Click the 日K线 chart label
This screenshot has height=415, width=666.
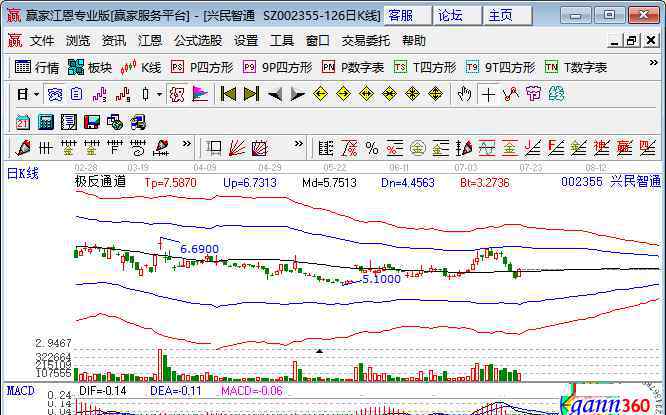click(x=23, y=174)
